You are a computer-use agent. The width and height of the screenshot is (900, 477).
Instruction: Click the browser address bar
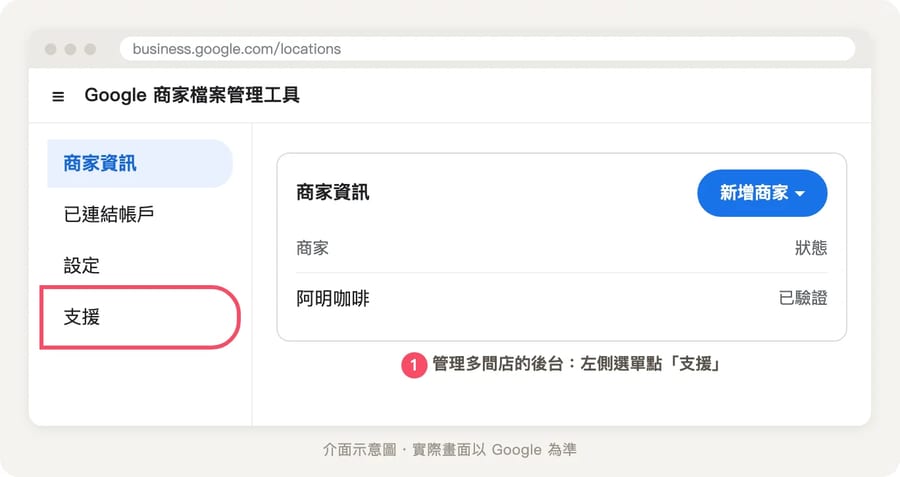487,49
